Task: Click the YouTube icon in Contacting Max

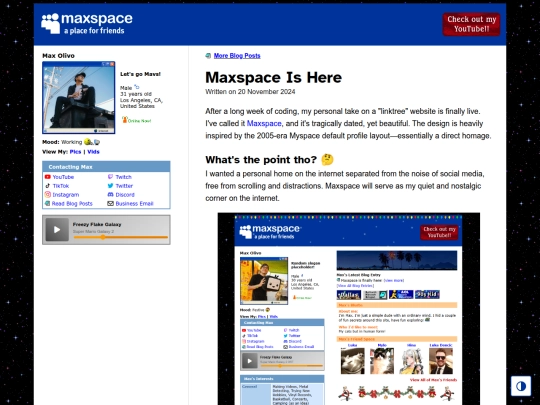Action: [48, 177]
